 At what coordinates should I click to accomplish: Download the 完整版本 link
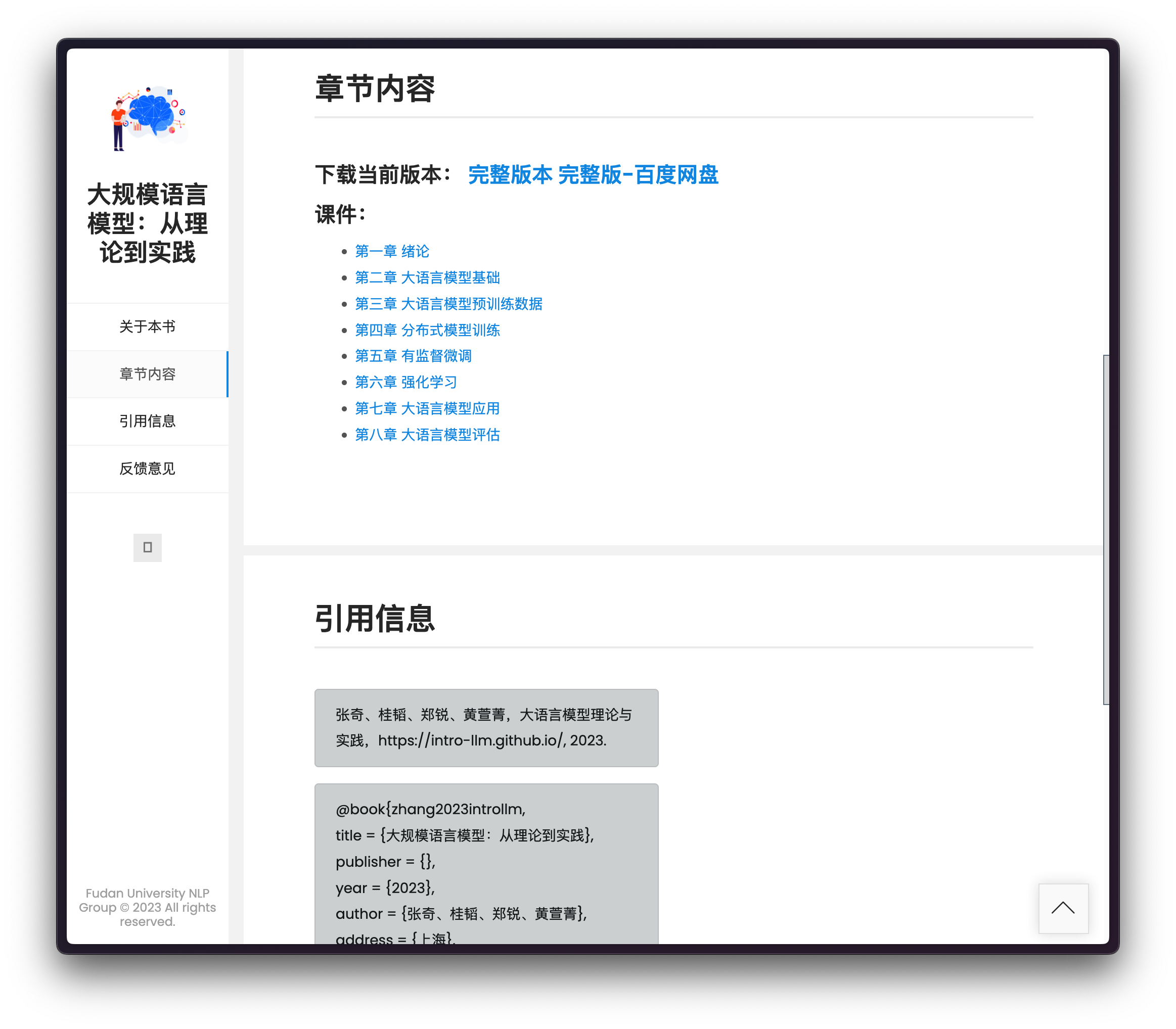(x=510, y=174)
